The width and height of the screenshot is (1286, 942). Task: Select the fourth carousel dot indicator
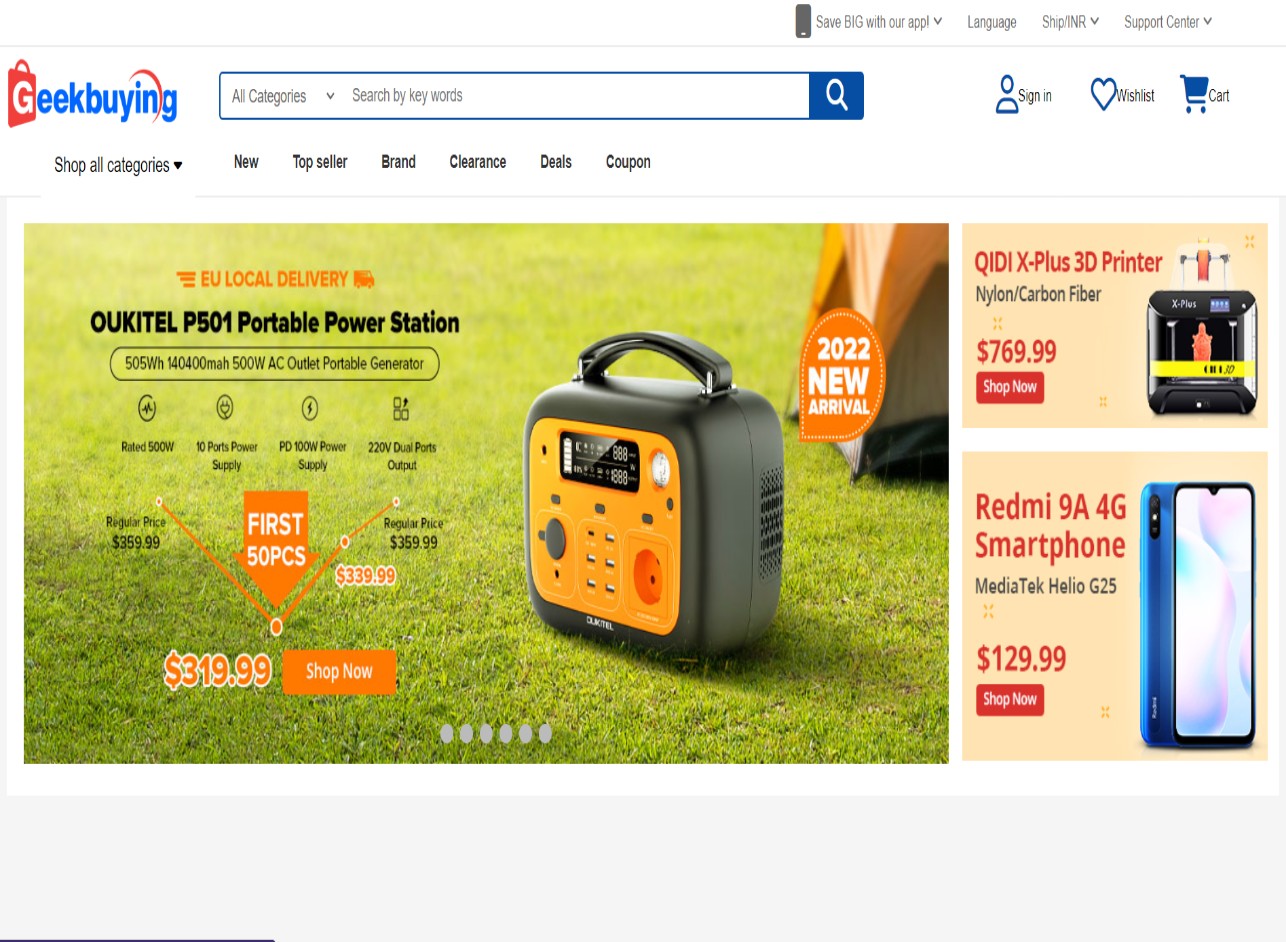pos(506,733)
